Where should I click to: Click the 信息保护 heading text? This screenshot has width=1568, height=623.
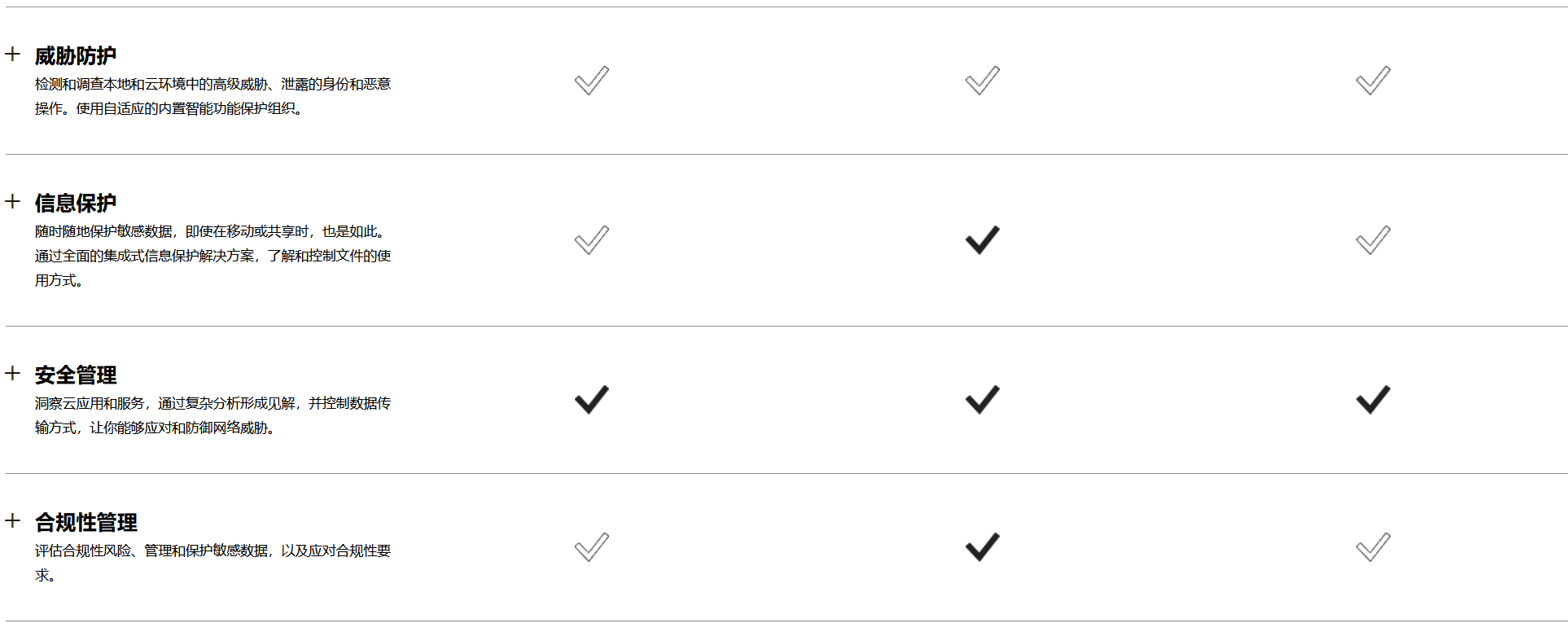(x=76, y=204)
